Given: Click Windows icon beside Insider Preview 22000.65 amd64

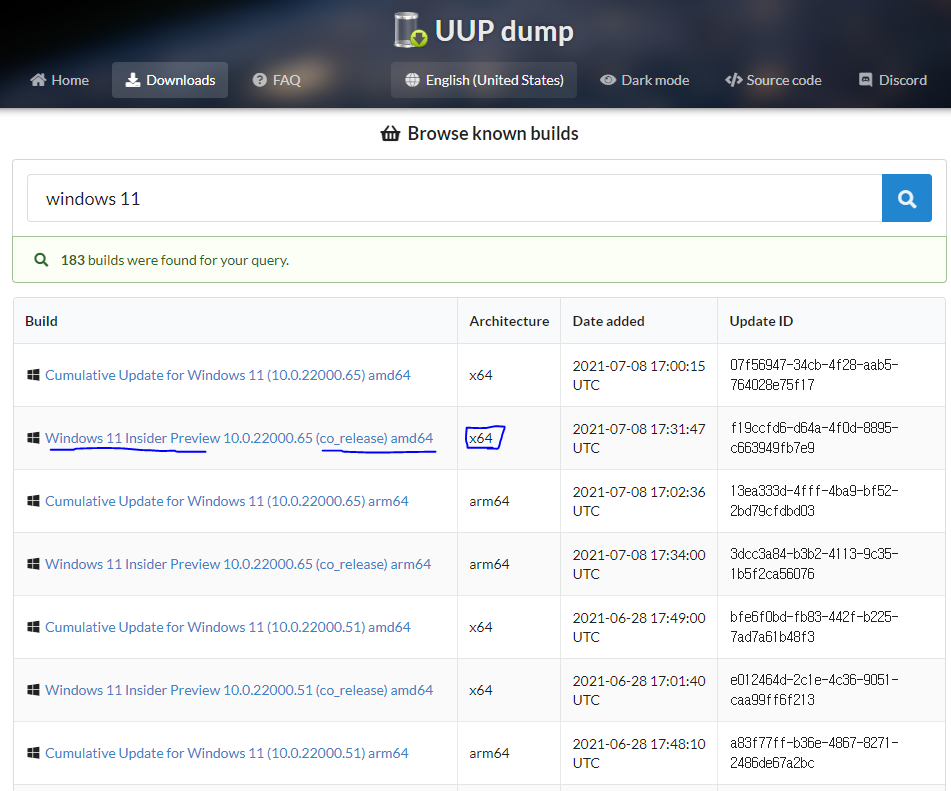Looking at the screenshot, I should point(33,438).
